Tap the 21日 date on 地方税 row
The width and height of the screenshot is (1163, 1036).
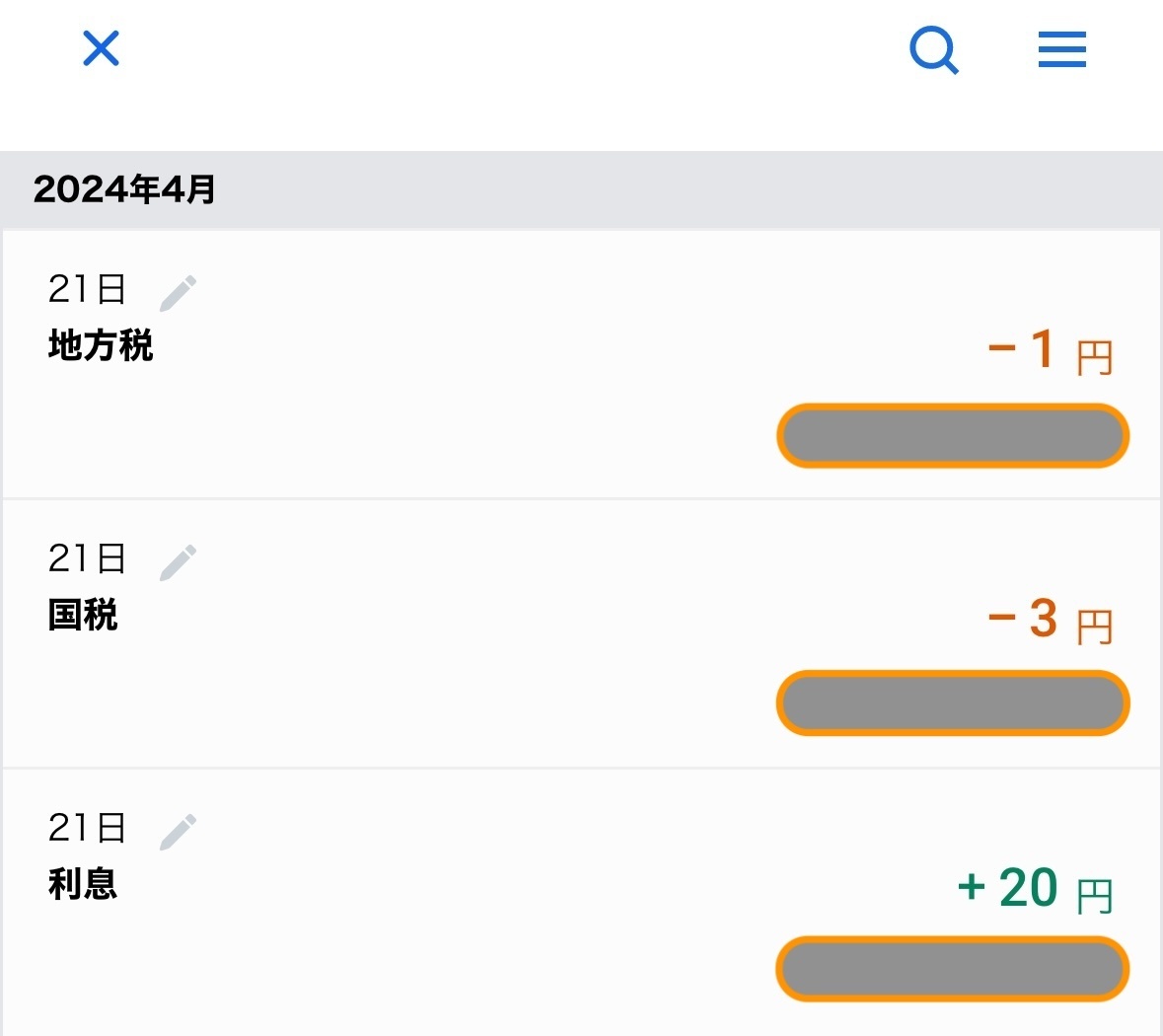tap(87, 289)
